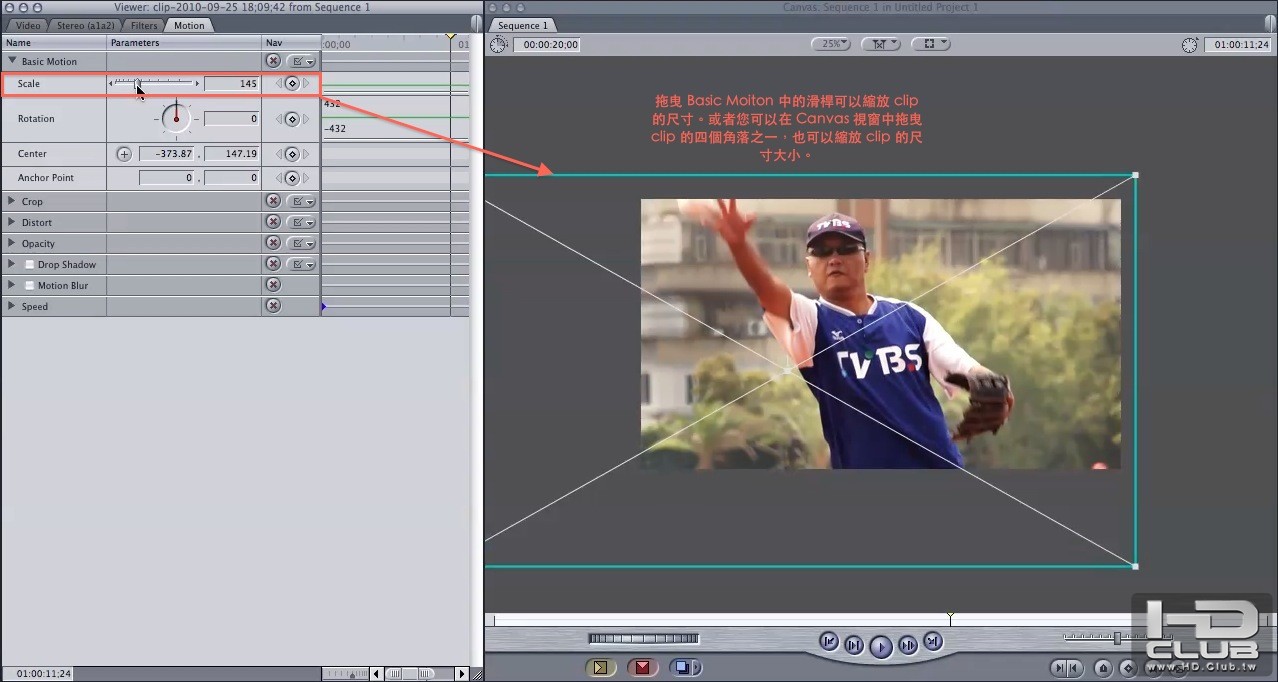The image size is (1278, 682).
Task: Click the Canvas duration clock icon
Action: coord(499,45)
